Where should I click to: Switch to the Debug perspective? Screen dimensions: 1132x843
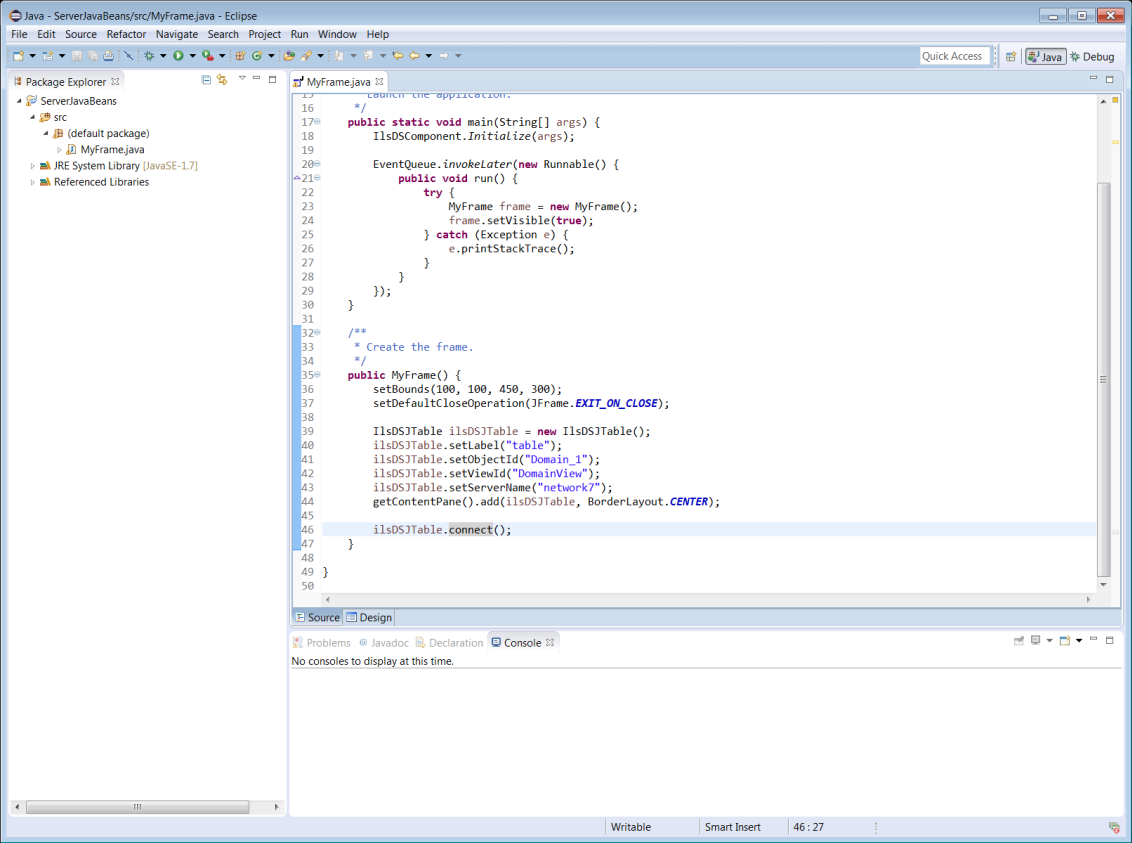(x=1092, y=57)
